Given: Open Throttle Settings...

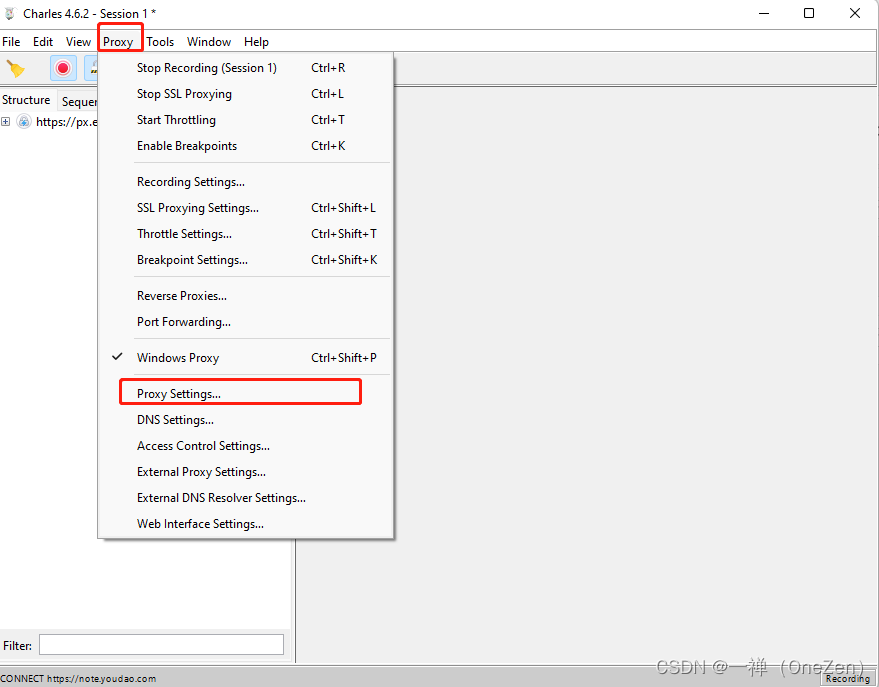Looking at the screenshot, I should (x=246, y=234).
